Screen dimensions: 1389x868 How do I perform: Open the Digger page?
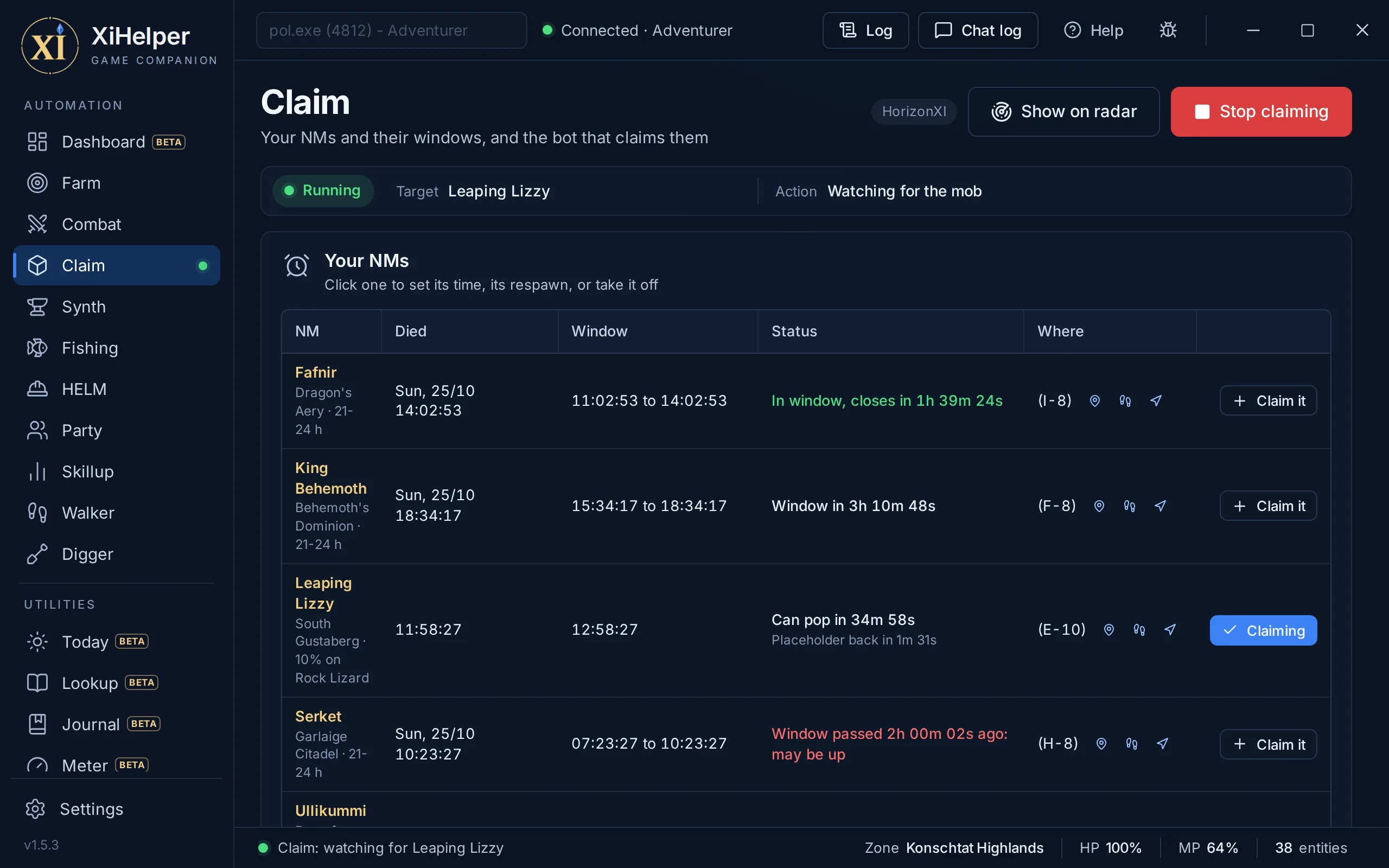point(117,554)
